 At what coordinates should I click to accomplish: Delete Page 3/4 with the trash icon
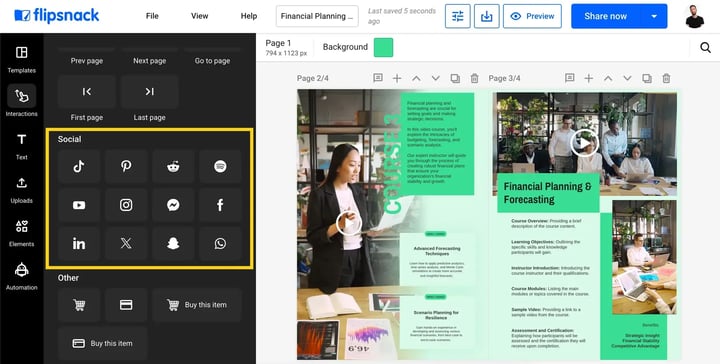[x=666, y=78]
